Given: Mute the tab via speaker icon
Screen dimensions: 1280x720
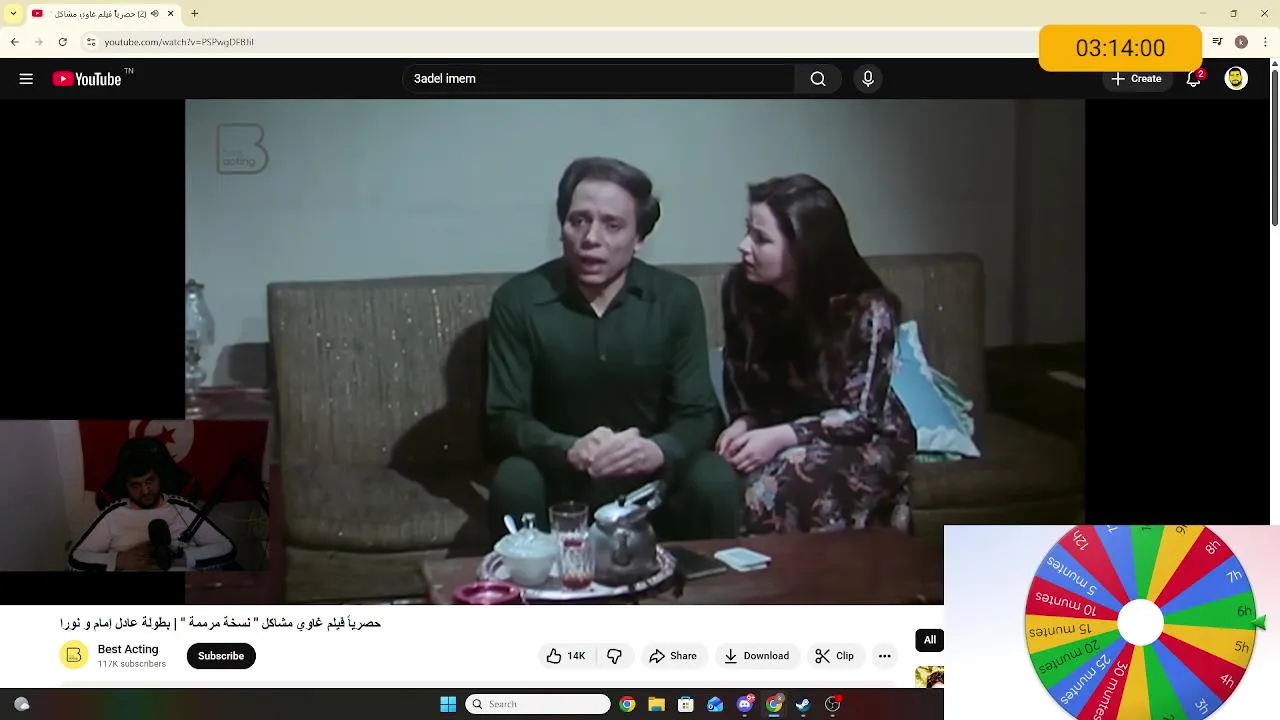Looking at the screenshot, I should 155,14.
